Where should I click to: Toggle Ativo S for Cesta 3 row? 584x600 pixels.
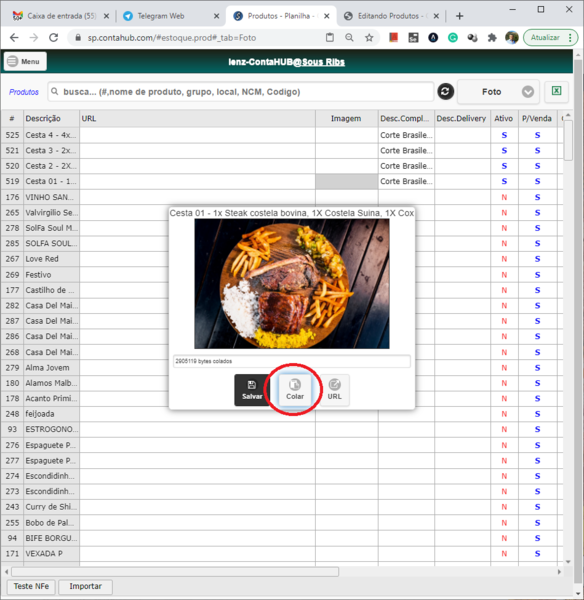click(504, 150)
